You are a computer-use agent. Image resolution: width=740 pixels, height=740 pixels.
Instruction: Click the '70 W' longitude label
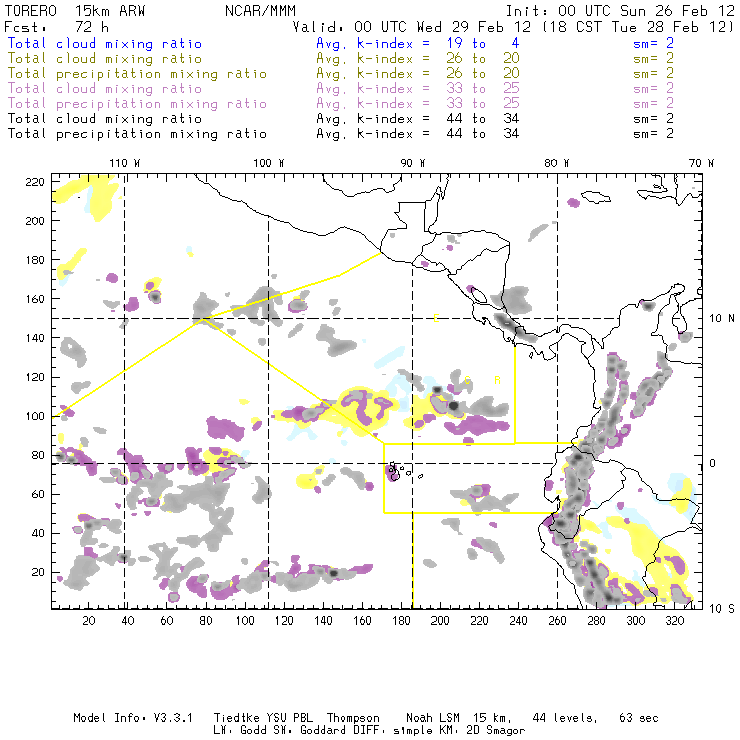[701, 163]
